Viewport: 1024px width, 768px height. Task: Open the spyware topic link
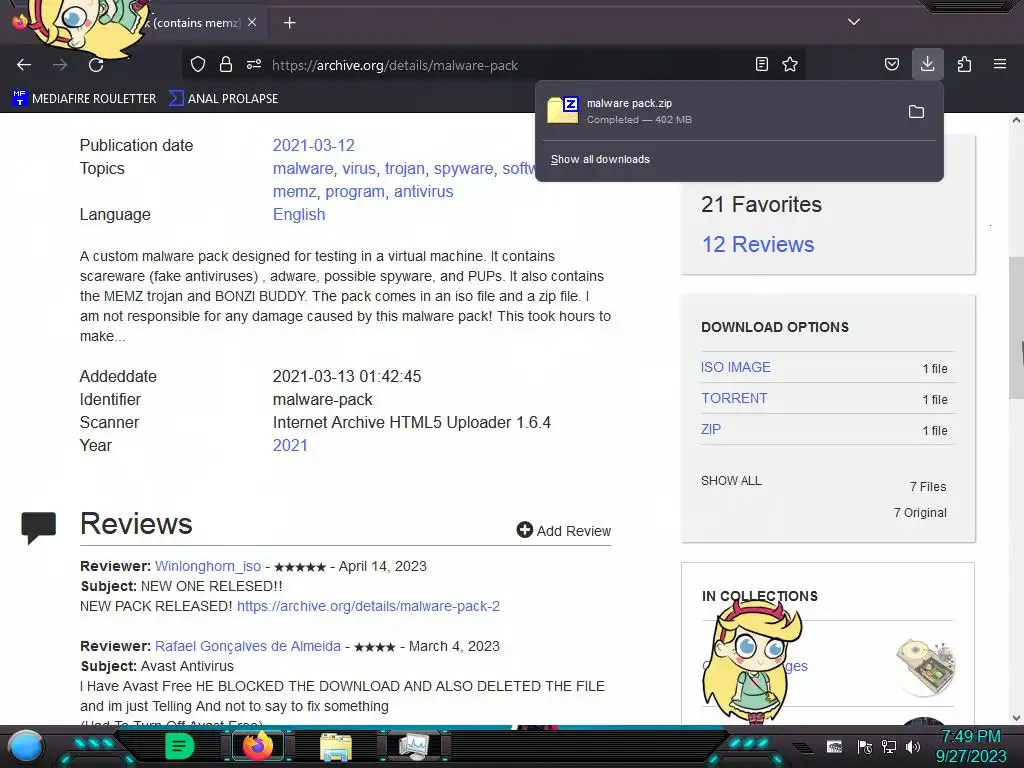tap(464, 168)
